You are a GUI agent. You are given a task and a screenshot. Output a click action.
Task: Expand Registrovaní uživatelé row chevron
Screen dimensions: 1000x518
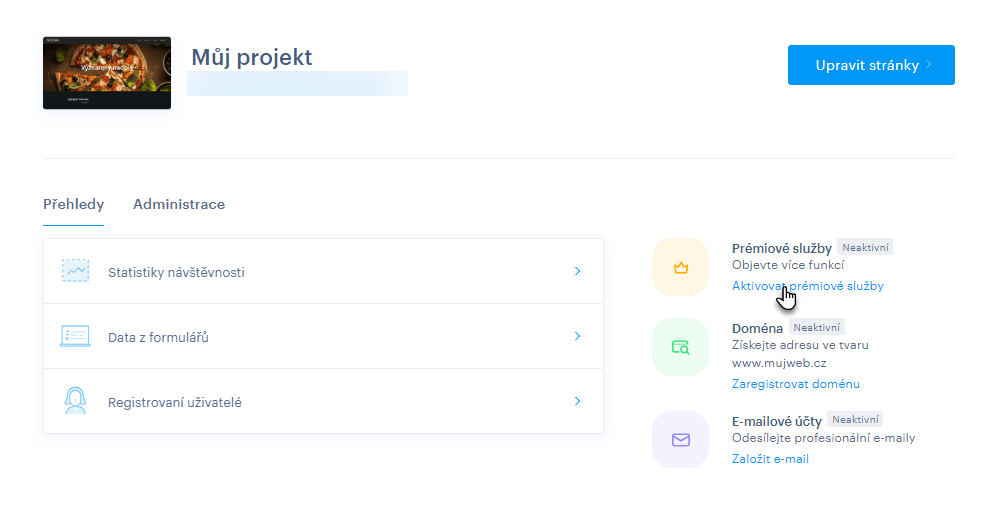[577, 402]
